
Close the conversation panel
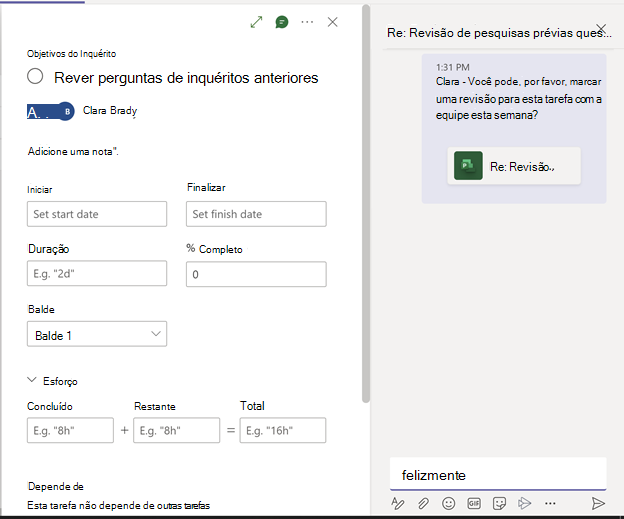pyautogui.click(x=601, y=28)
